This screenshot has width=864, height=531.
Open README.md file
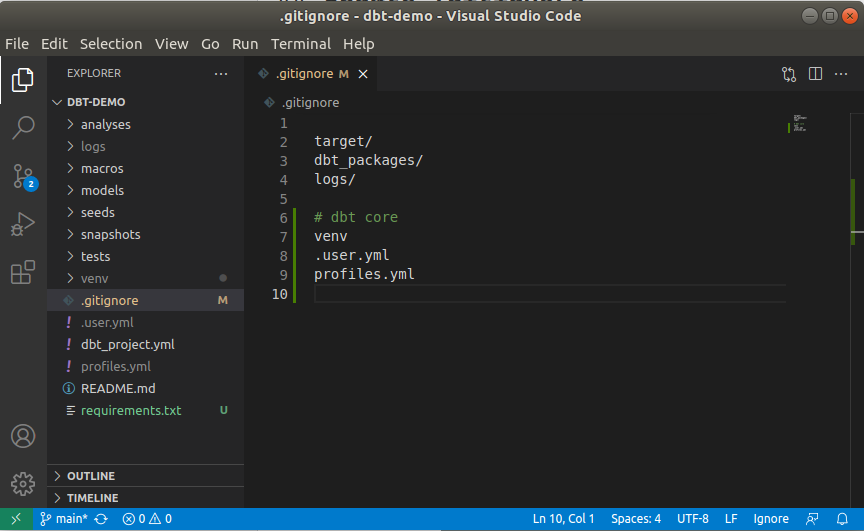(145, 388)
